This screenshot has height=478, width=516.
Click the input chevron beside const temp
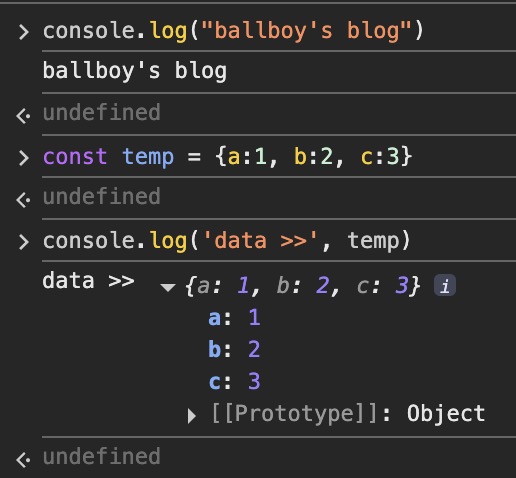pos(23,158)
